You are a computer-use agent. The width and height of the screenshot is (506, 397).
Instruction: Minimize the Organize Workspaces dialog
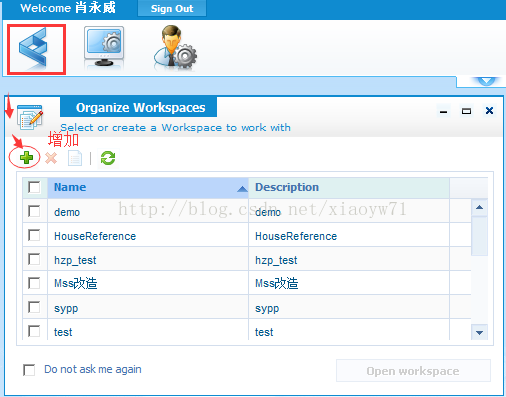443,111
